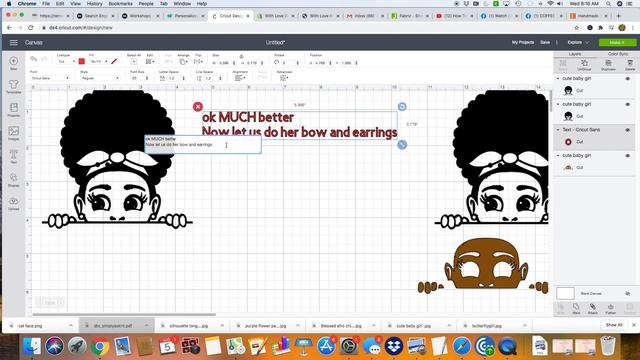This screenshot has width=640, height=360.
Task: Open Finder from the Dock
Action: coord(31,346)
